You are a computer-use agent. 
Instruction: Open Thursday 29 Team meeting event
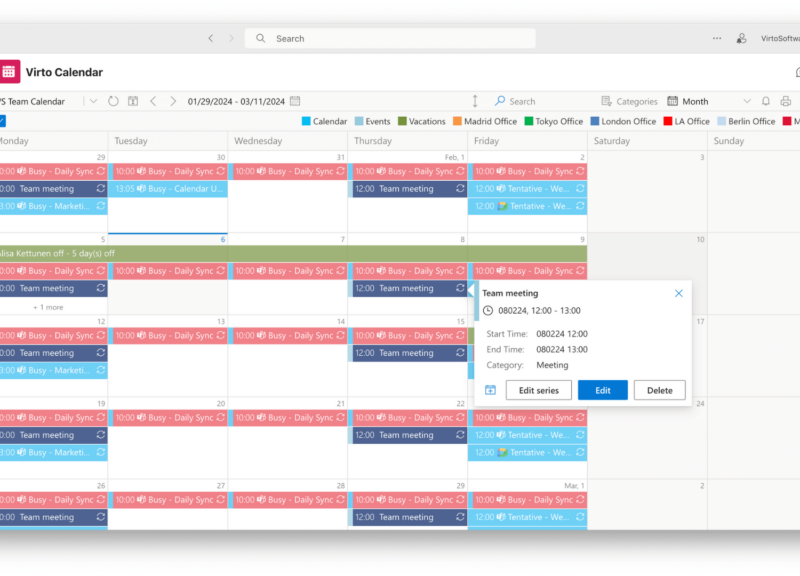pos(410,517)
